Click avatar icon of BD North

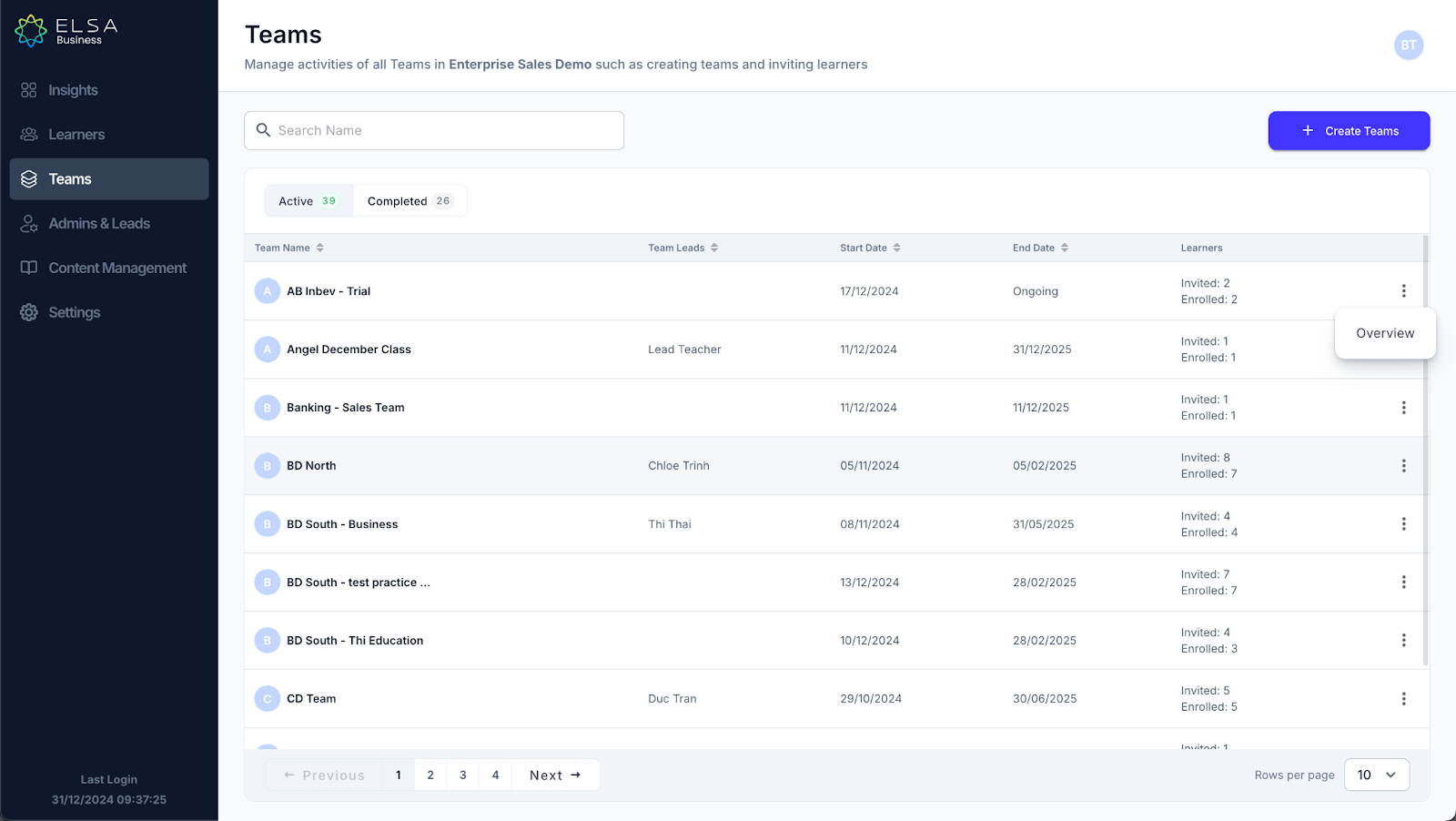[x=268, y=466]
